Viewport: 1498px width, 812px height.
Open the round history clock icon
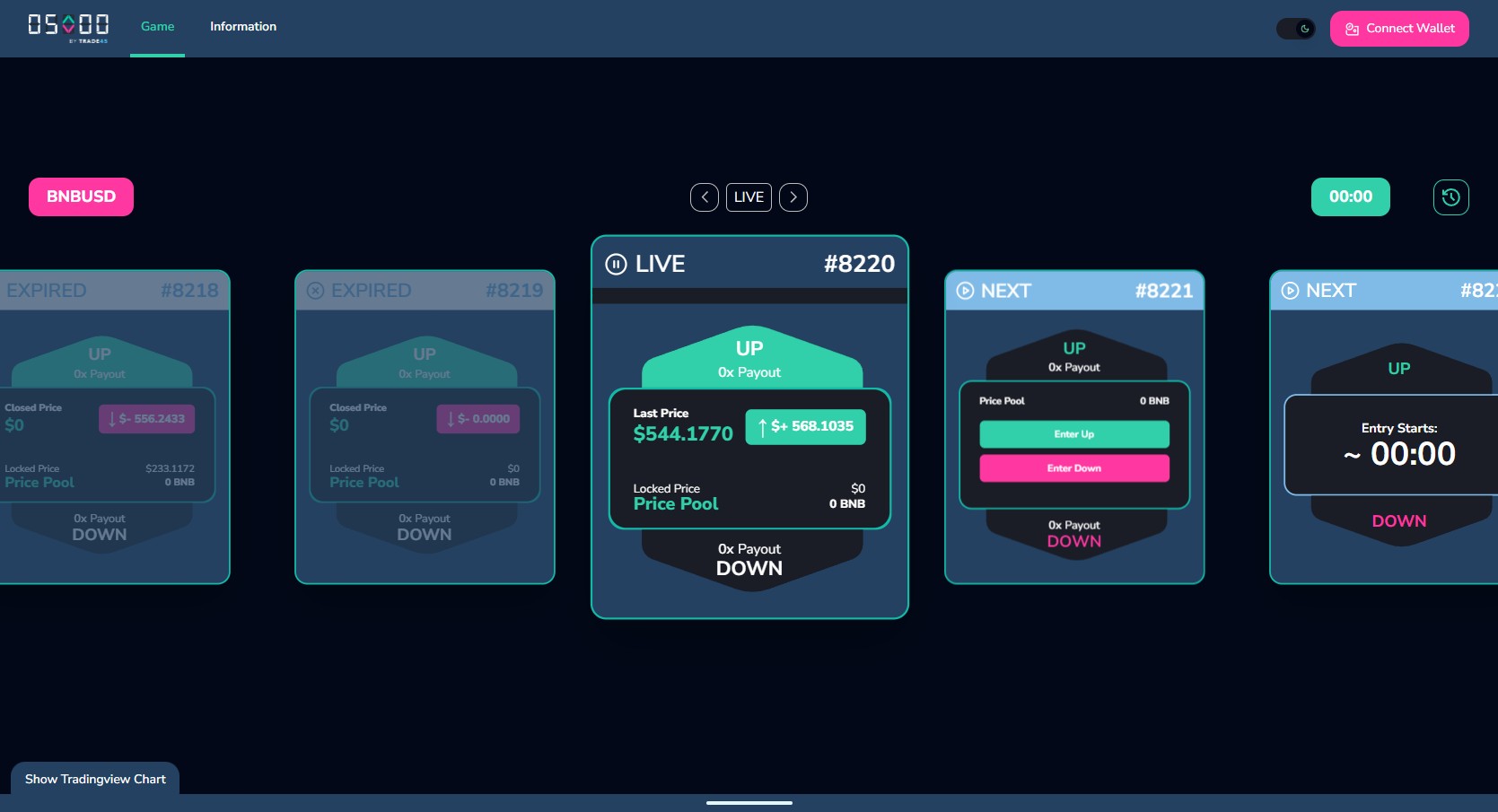point(1450,197)
